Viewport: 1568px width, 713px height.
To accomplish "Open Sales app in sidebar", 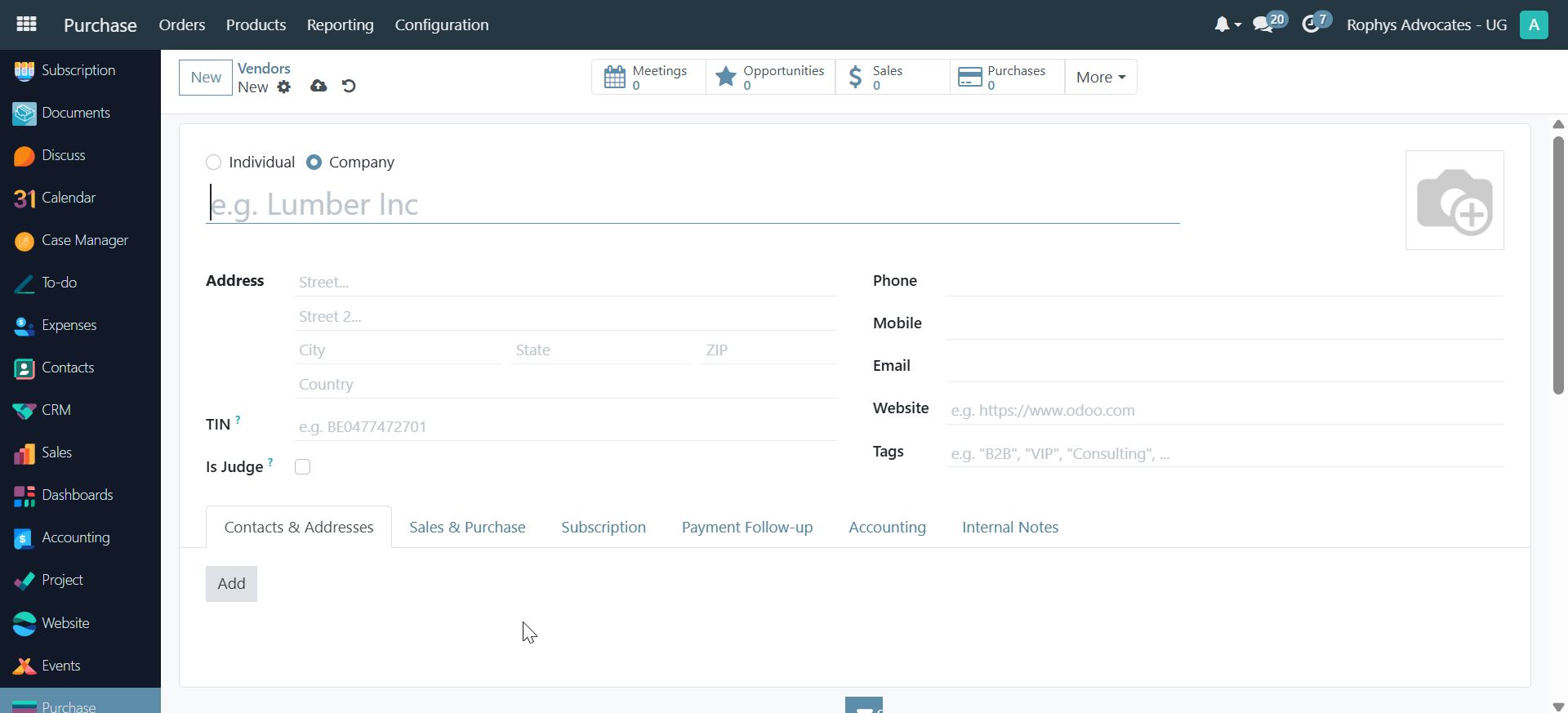I will [x=80, y=452].
